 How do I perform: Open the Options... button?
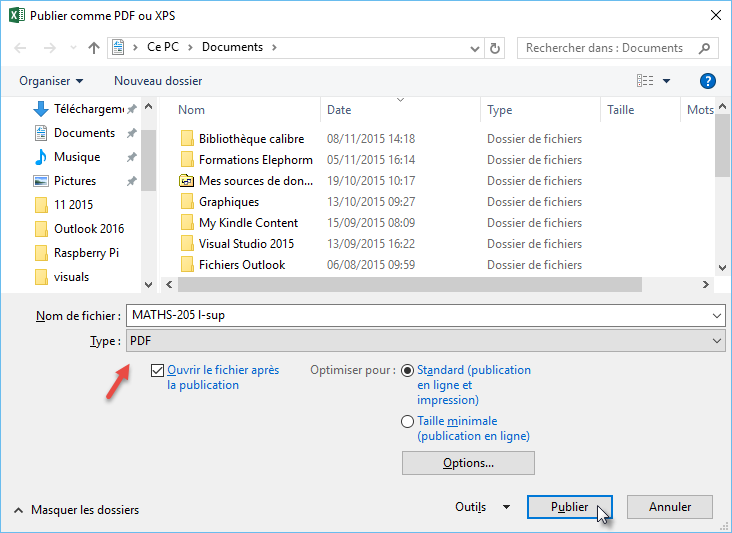point(468,463)
